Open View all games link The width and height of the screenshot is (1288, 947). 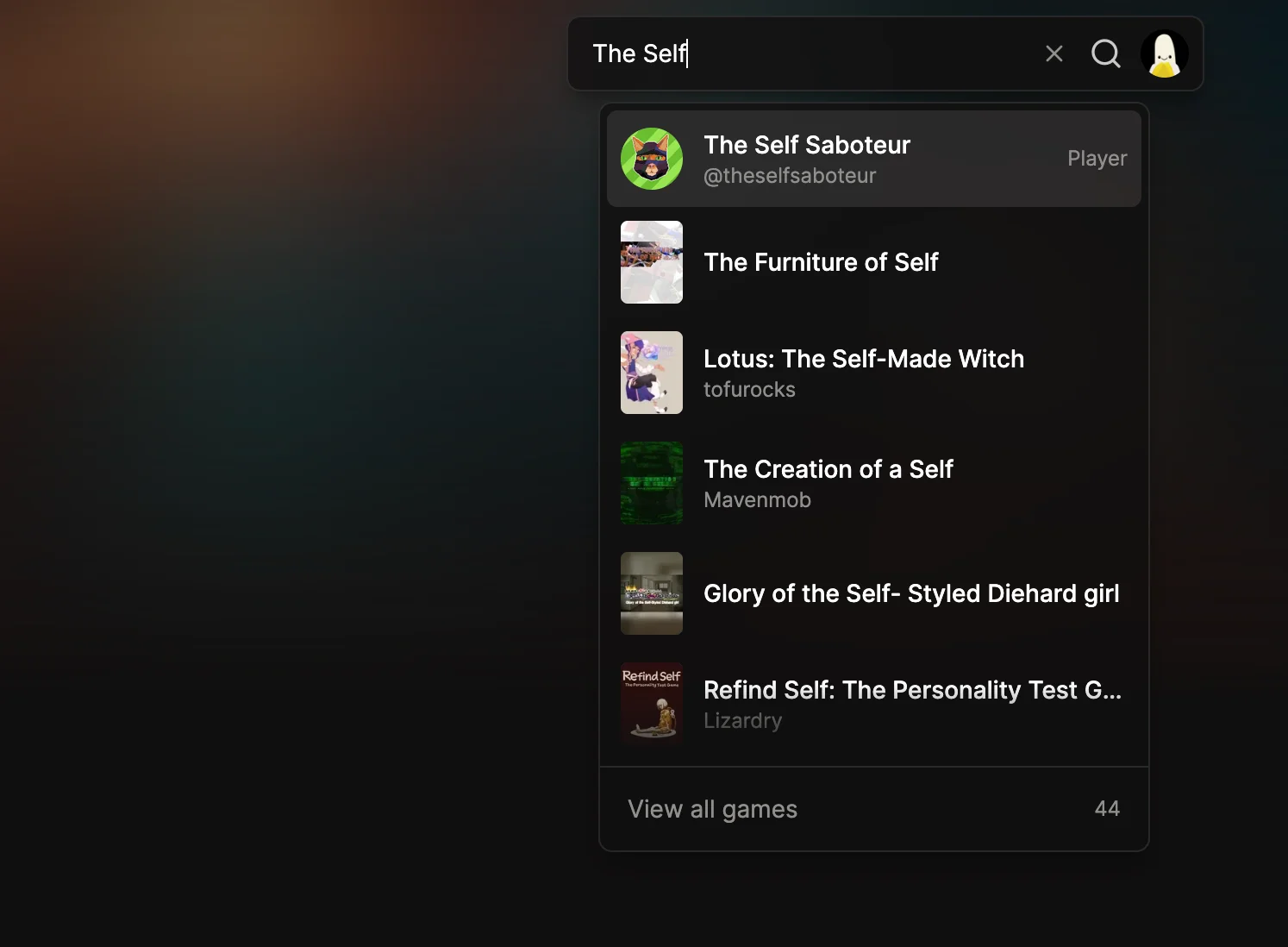(874, 809)
